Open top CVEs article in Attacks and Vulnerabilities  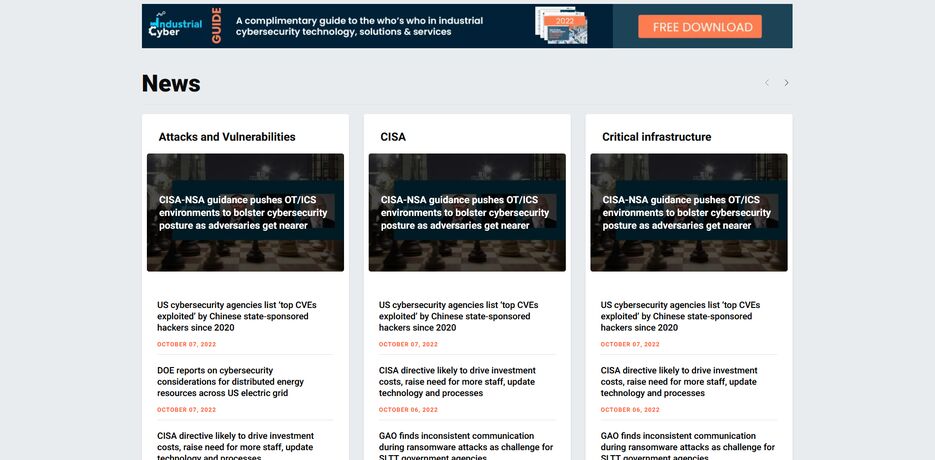coord(237,316)
